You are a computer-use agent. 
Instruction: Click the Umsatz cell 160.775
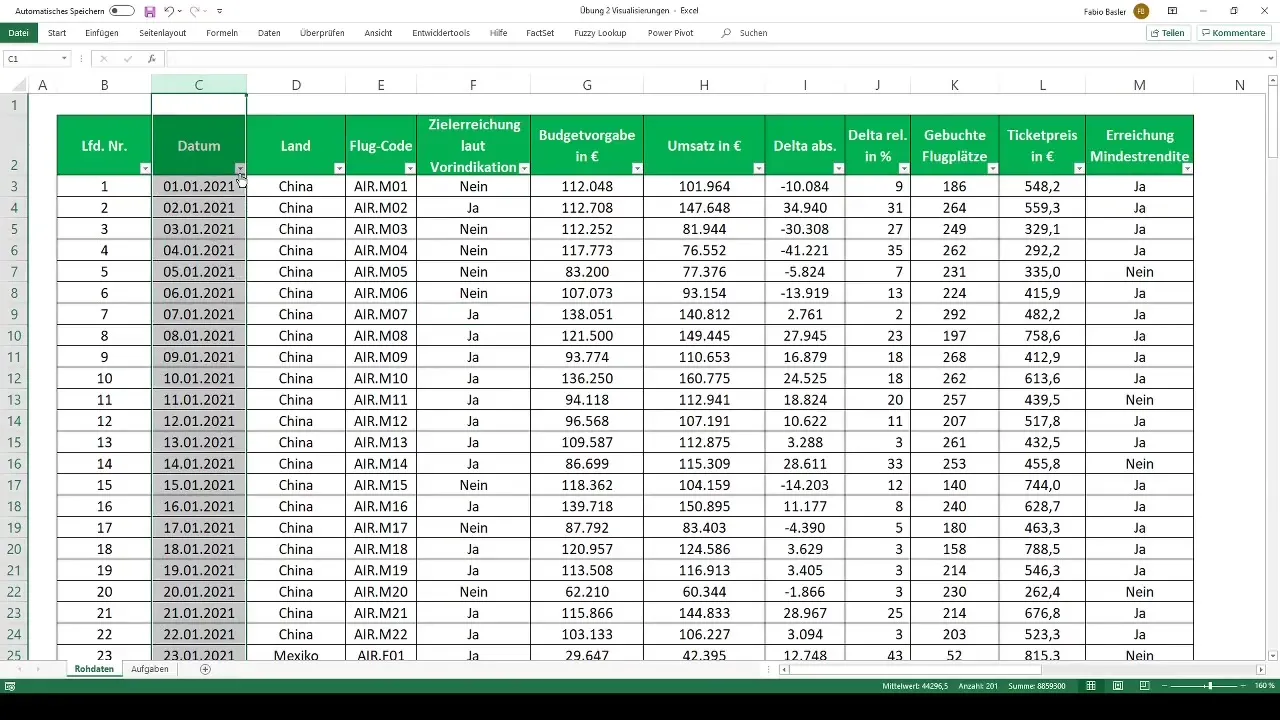(x=704, y=378)
